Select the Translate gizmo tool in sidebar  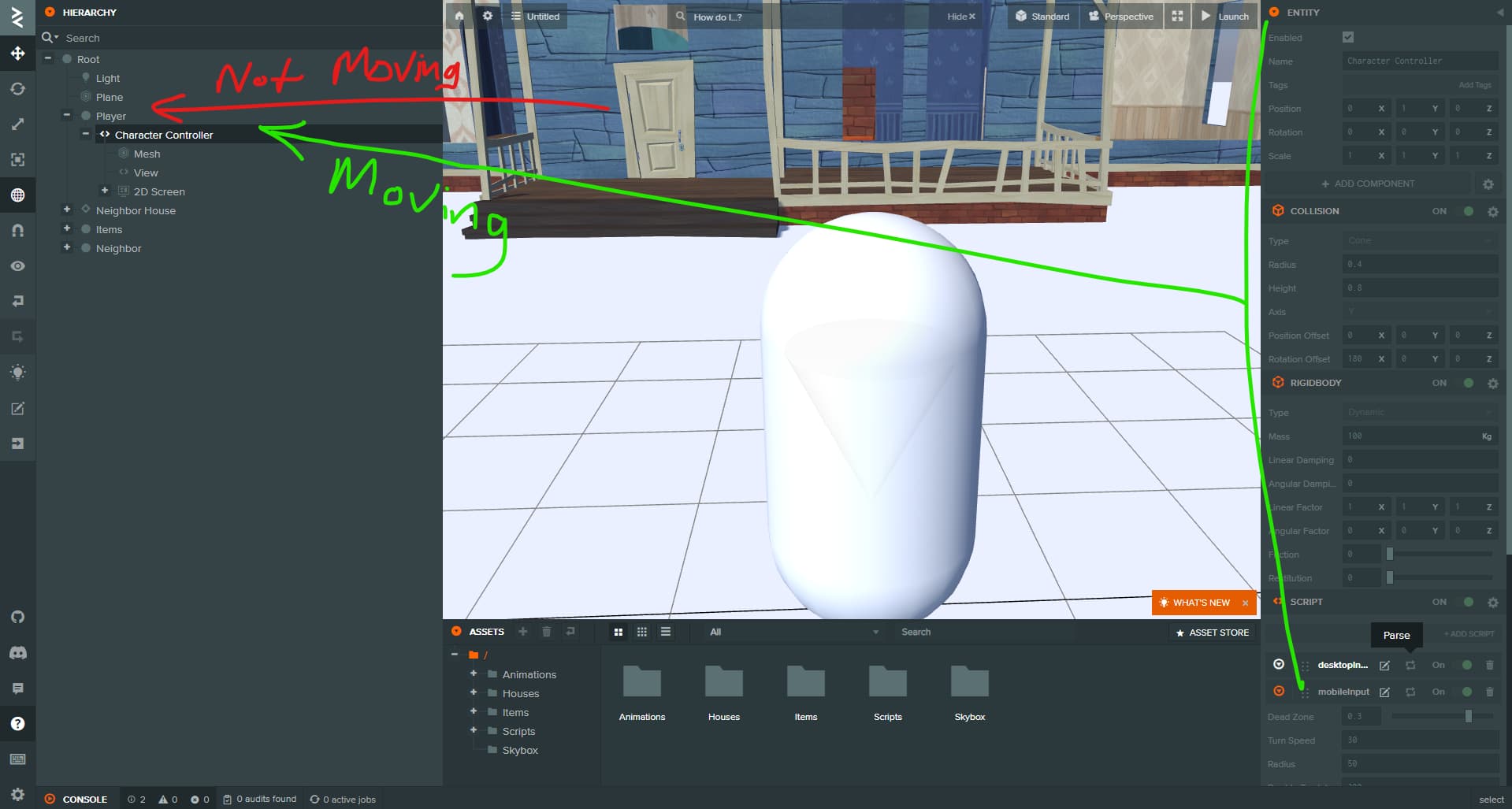(17, 54)
